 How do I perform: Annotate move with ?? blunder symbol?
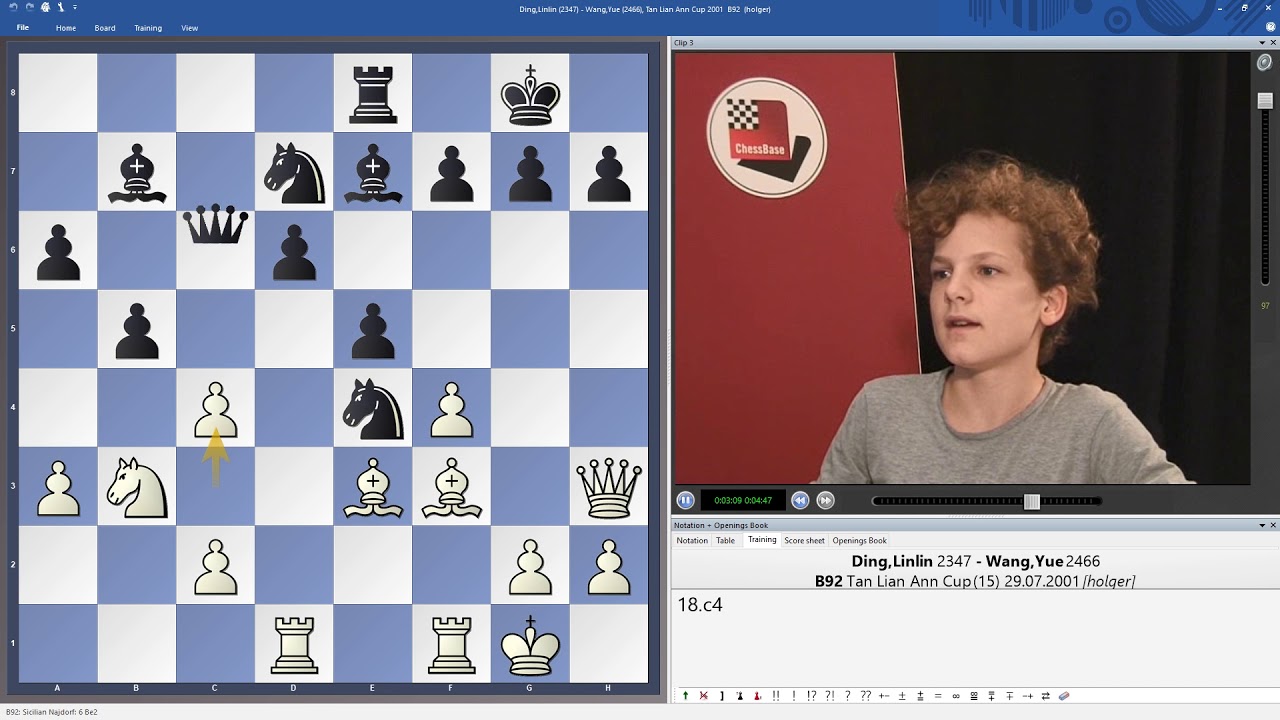click(865, 696)
